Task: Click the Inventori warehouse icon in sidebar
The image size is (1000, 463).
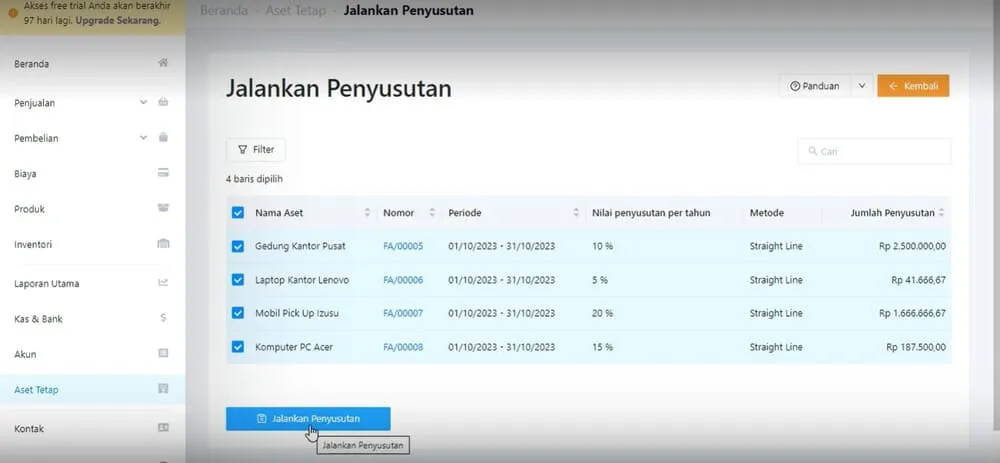Action: pyautogui.click(x=163, y=244)
